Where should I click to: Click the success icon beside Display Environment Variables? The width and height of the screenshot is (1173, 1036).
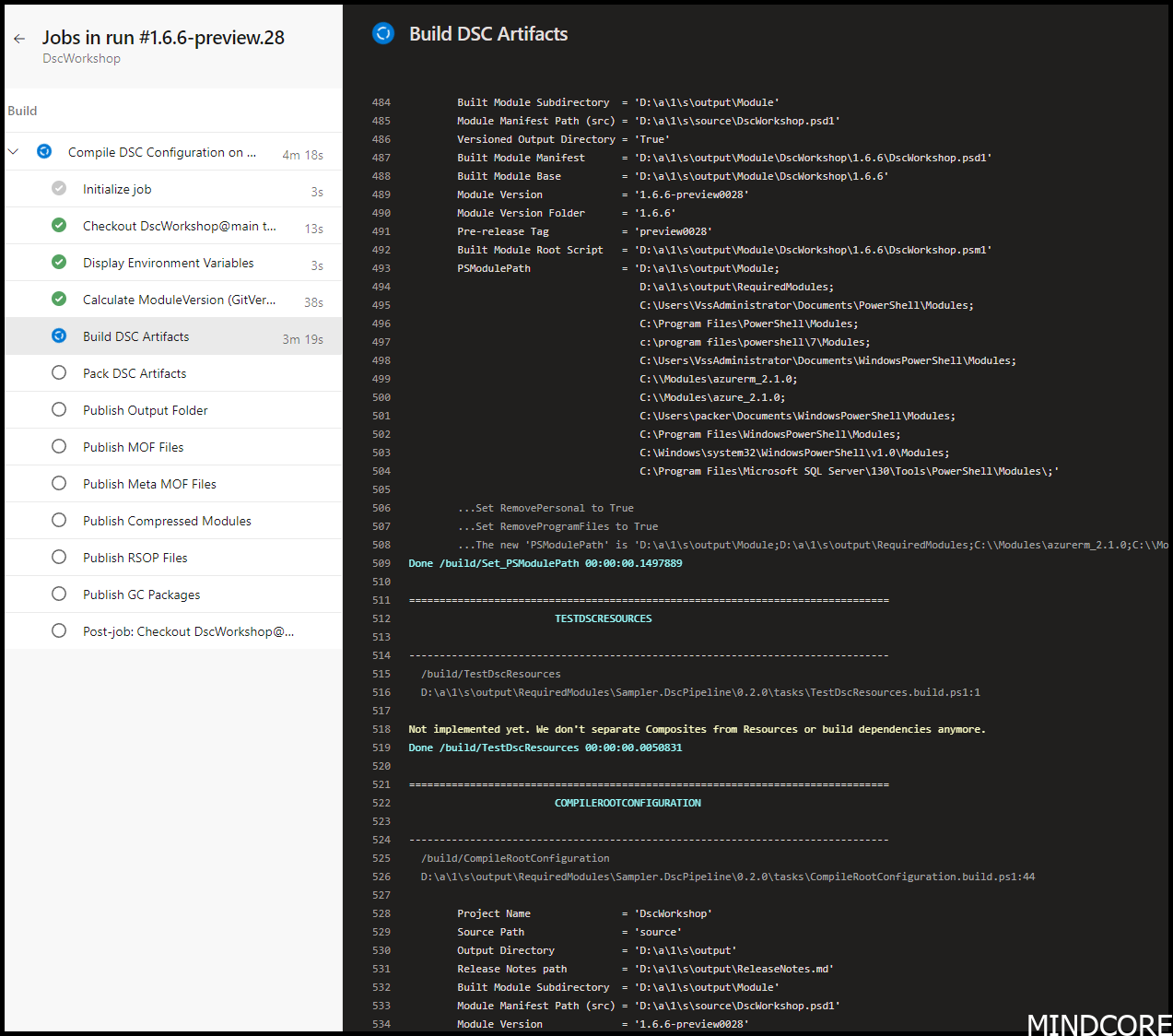pyautogui.click(x=59, y=262)
